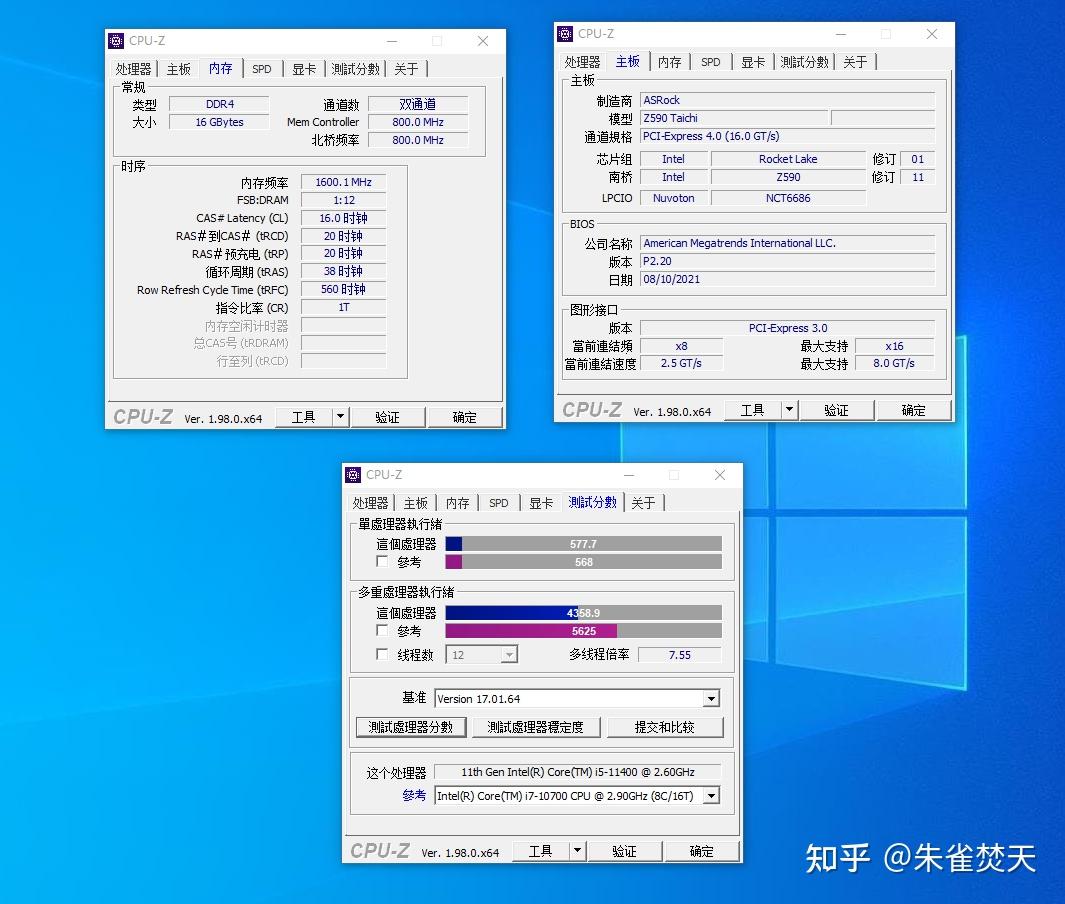Image resolution: width=1065 pixels, height=904 pixels.
Task: Open SPD tab in mainboard window
Action: pos(710,62)
